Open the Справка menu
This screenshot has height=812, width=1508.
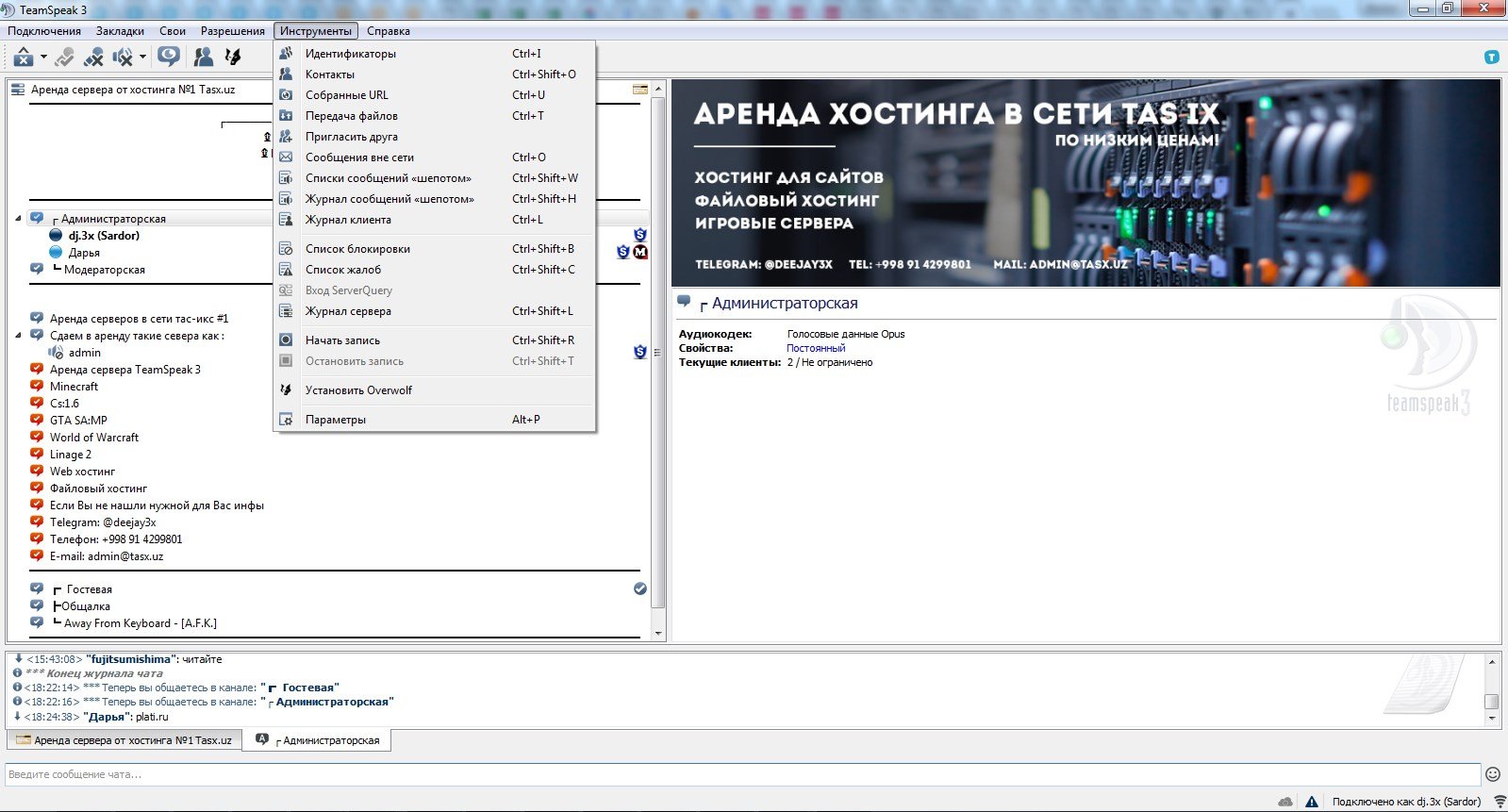(x=389, y=31)
